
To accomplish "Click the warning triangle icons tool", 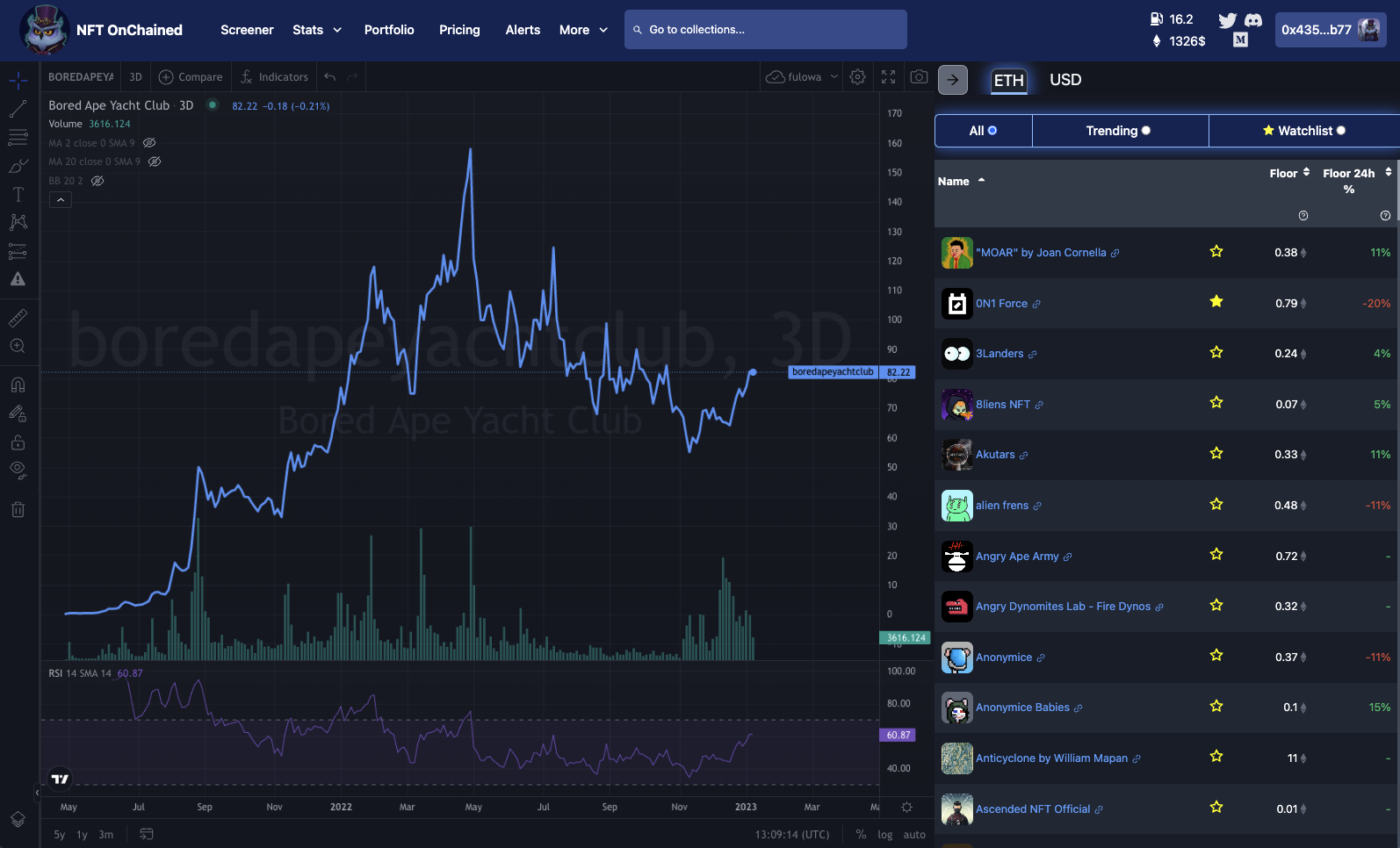I will click(x=18, y=279).
